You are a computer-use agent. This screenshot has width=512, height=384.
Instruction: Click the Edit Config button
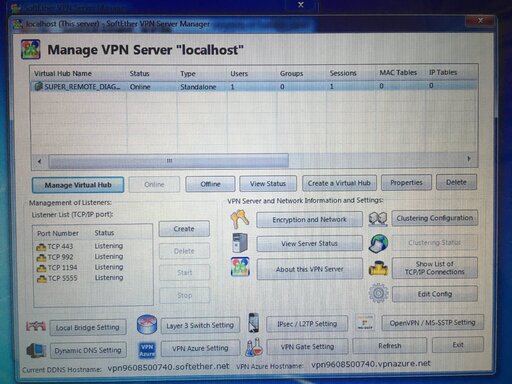pyautogui.click(x=435, y=294)
